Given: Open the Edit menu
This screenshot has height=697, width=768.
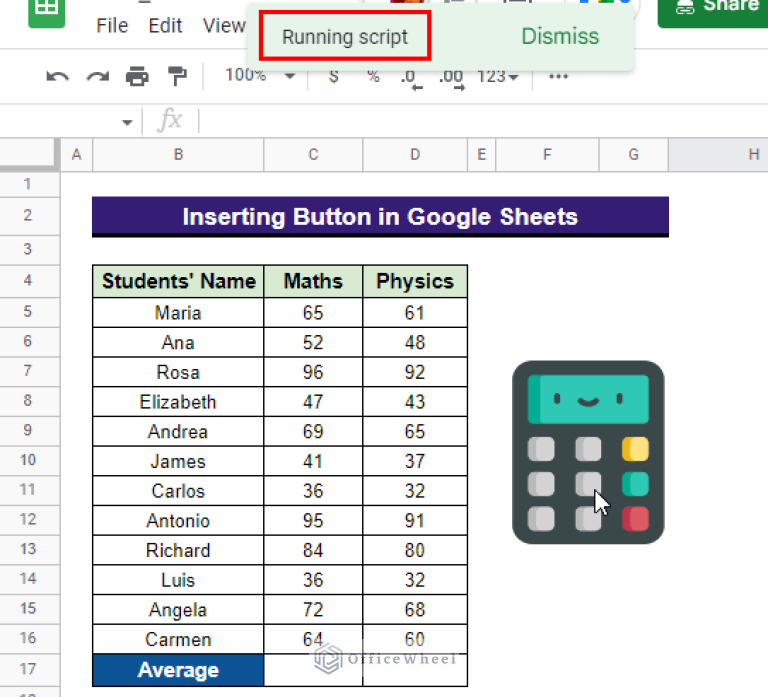Looking at the screenshot, I should (165, 26).
